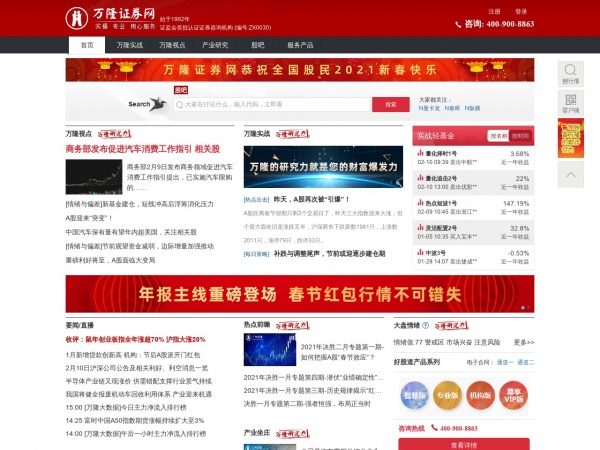
Task: Click the 股吧 red tag above search
Action: click(181, 90)
